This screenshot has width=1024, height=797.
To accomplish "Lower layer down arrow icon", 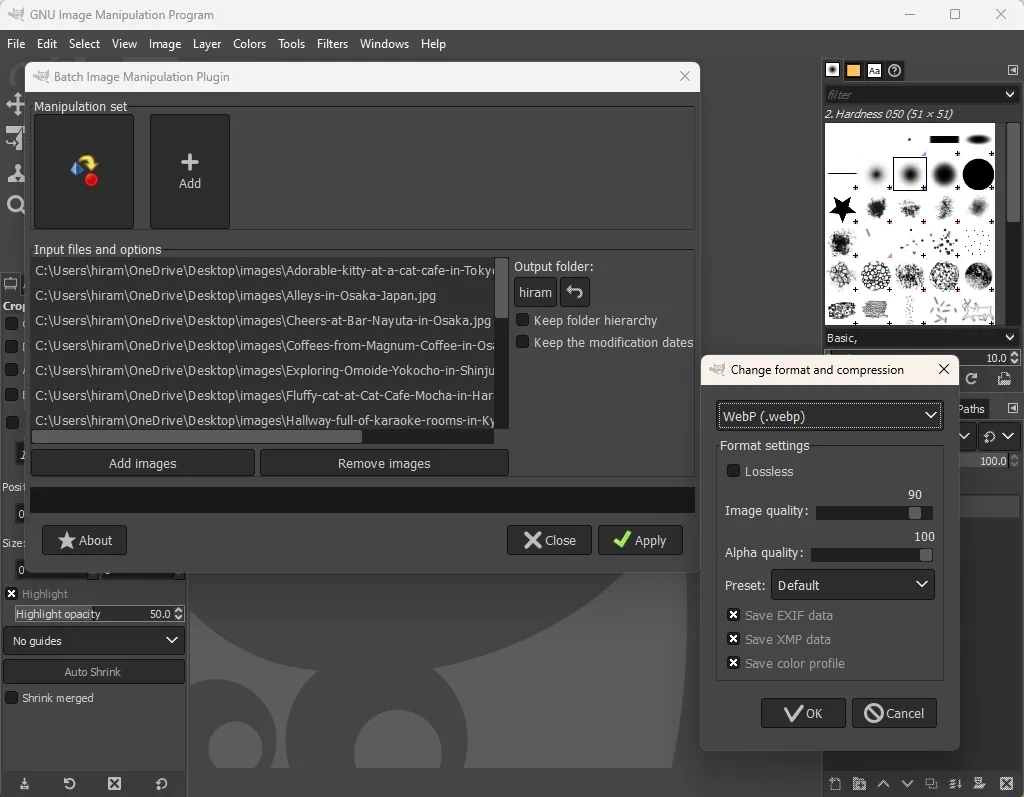I will coord(907,783).
